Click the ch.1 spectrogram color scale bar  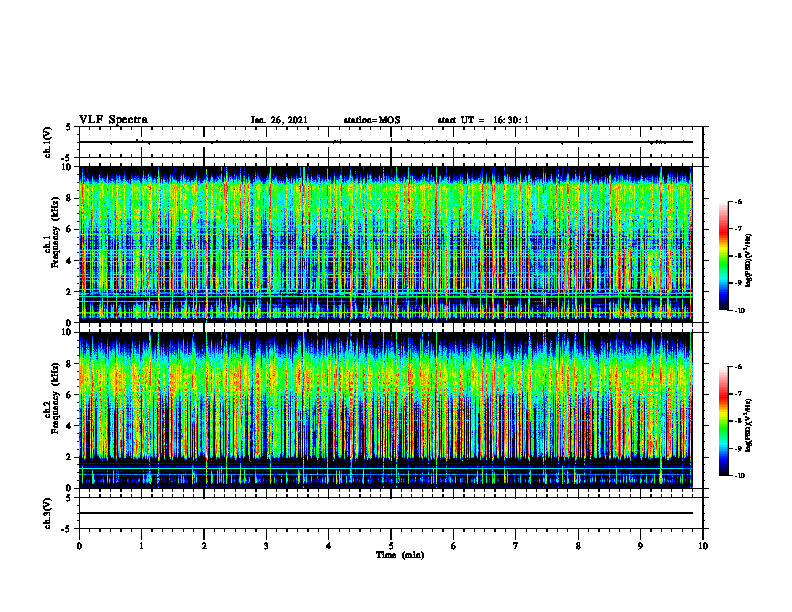click(x=723, y=256)
